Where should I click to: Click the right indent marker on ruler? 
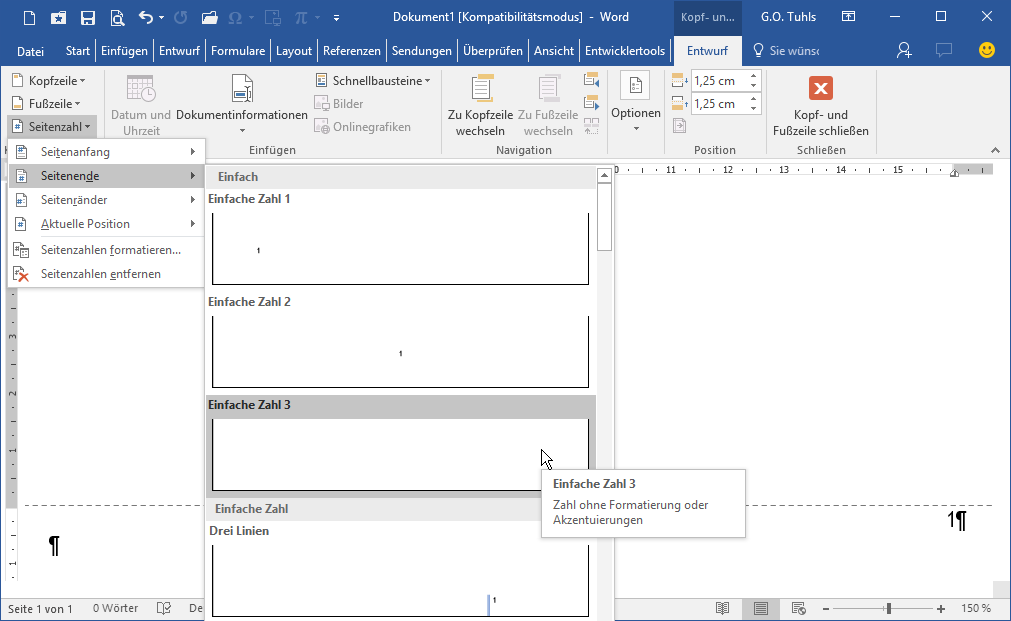(954, 172)
